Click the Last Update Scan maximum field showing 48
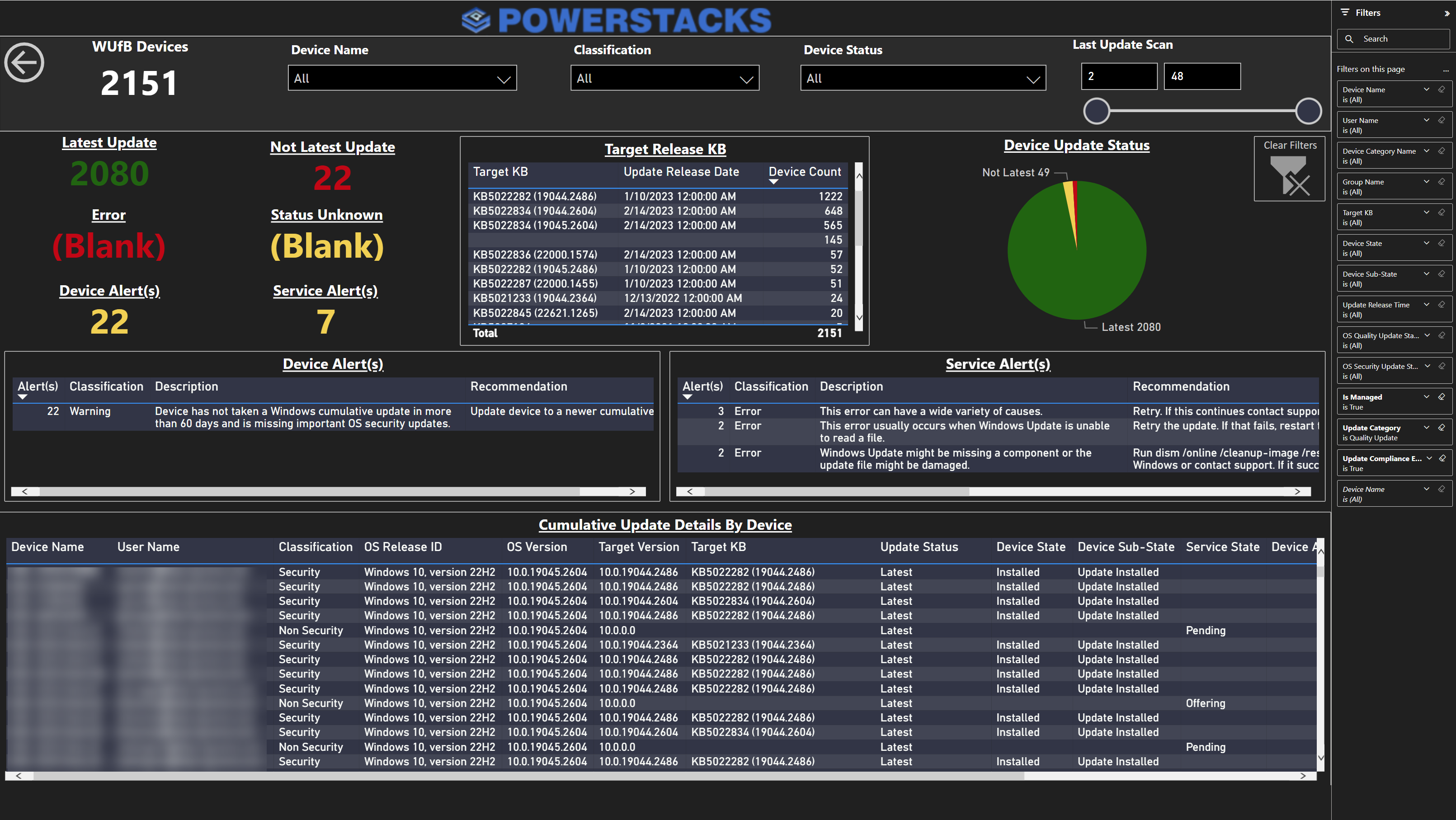1456x820 pixels. click(1202, 76)
